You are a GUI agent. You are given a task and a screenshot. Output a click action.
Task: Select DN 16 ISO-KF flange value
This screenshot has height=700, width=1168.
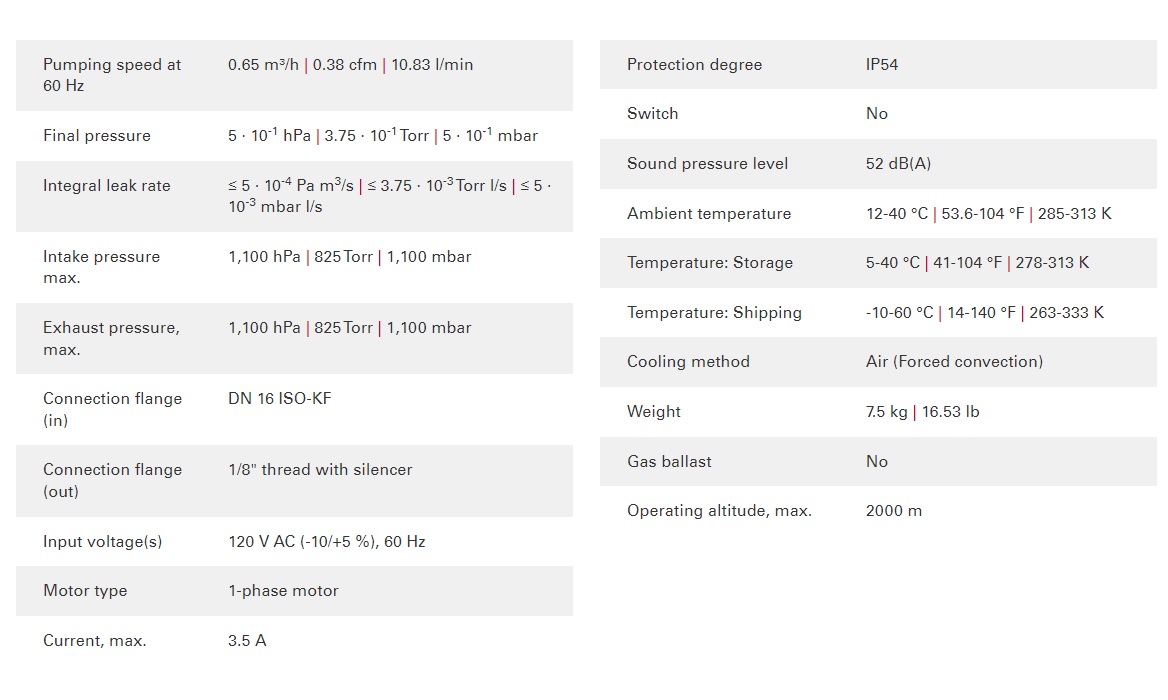[279, 398]
